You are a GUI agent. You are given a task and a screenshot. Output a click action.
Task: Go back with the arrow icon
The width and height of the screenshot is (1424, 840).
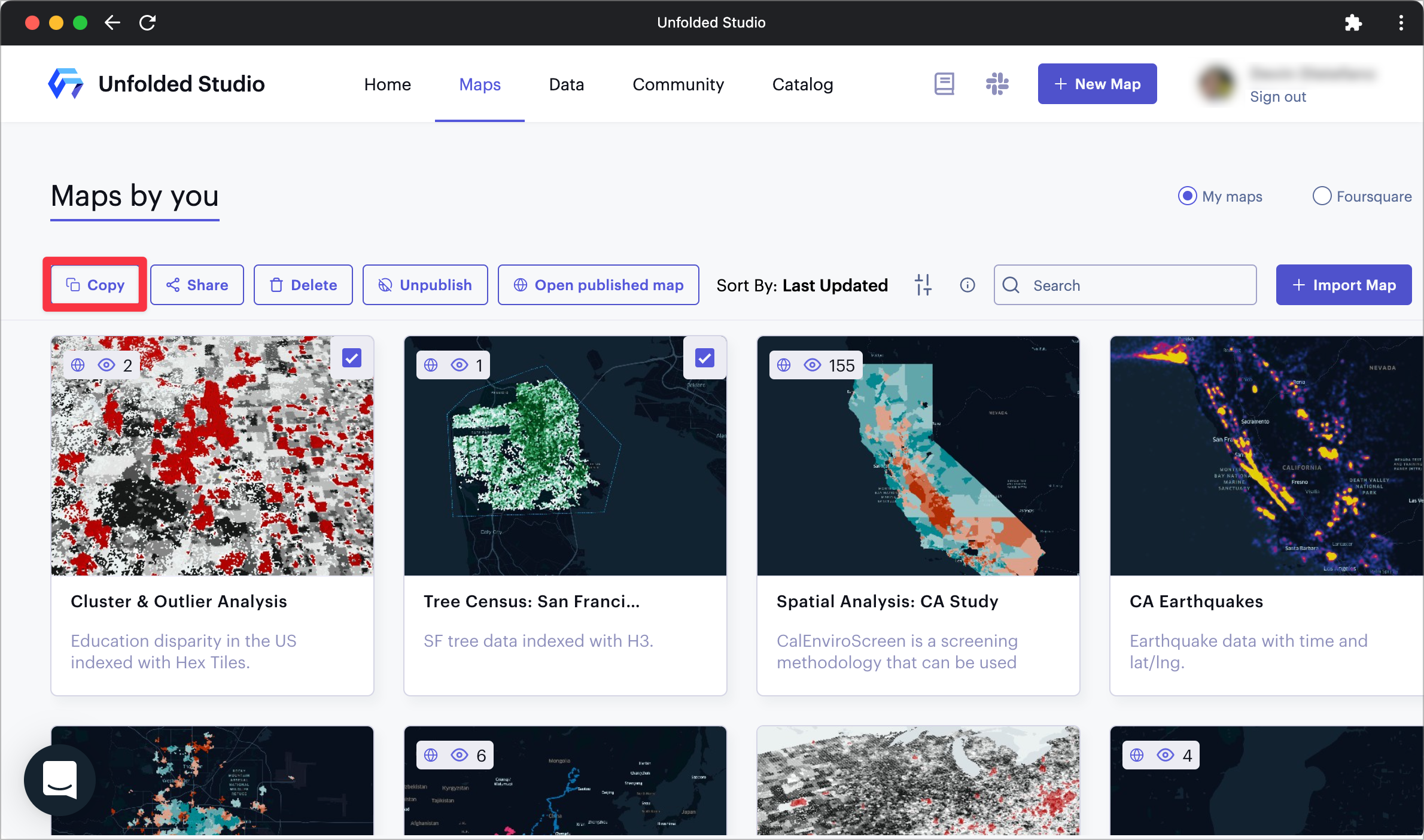tap(112, 23)
